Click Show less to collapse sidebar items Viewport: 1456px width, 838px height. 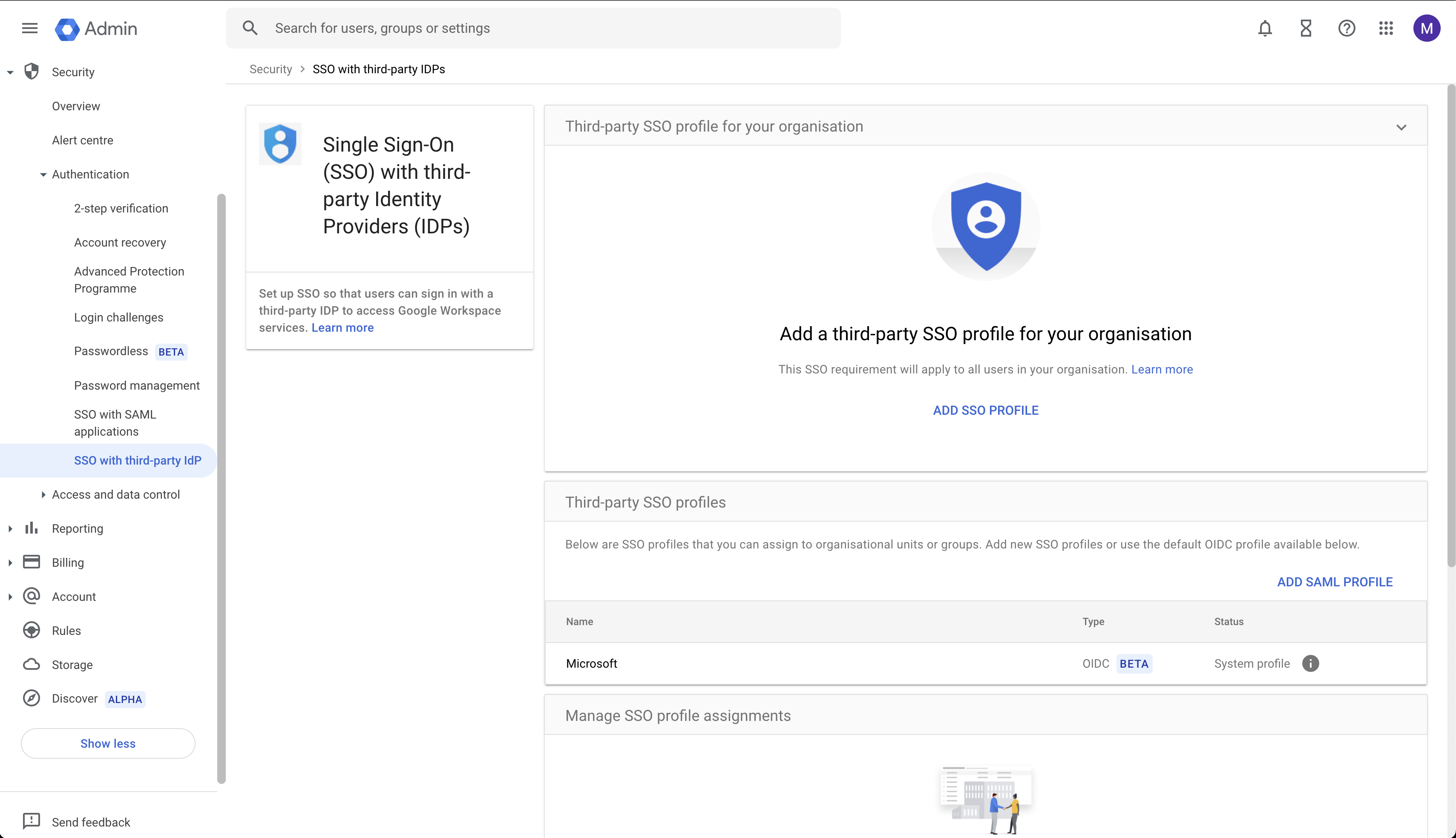pos(108,743)
